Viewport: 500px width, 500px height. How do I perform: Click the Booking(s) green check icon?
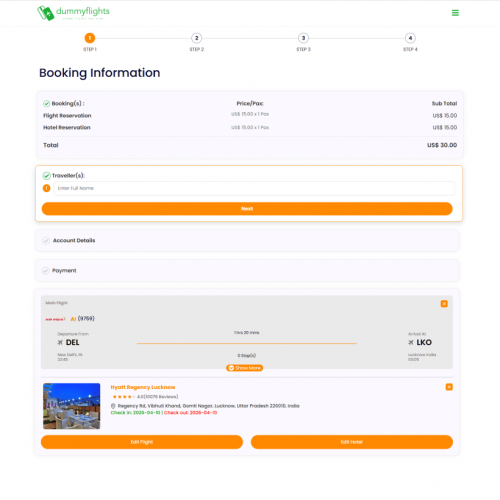click(x=47, y=104)
